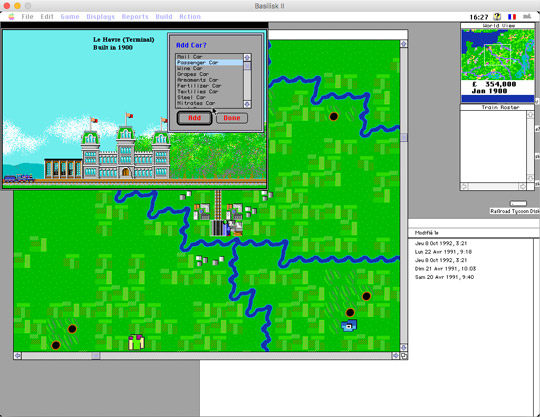Click the Le Havre station on the map
540x417 pixels.
[x=227, y=228]
